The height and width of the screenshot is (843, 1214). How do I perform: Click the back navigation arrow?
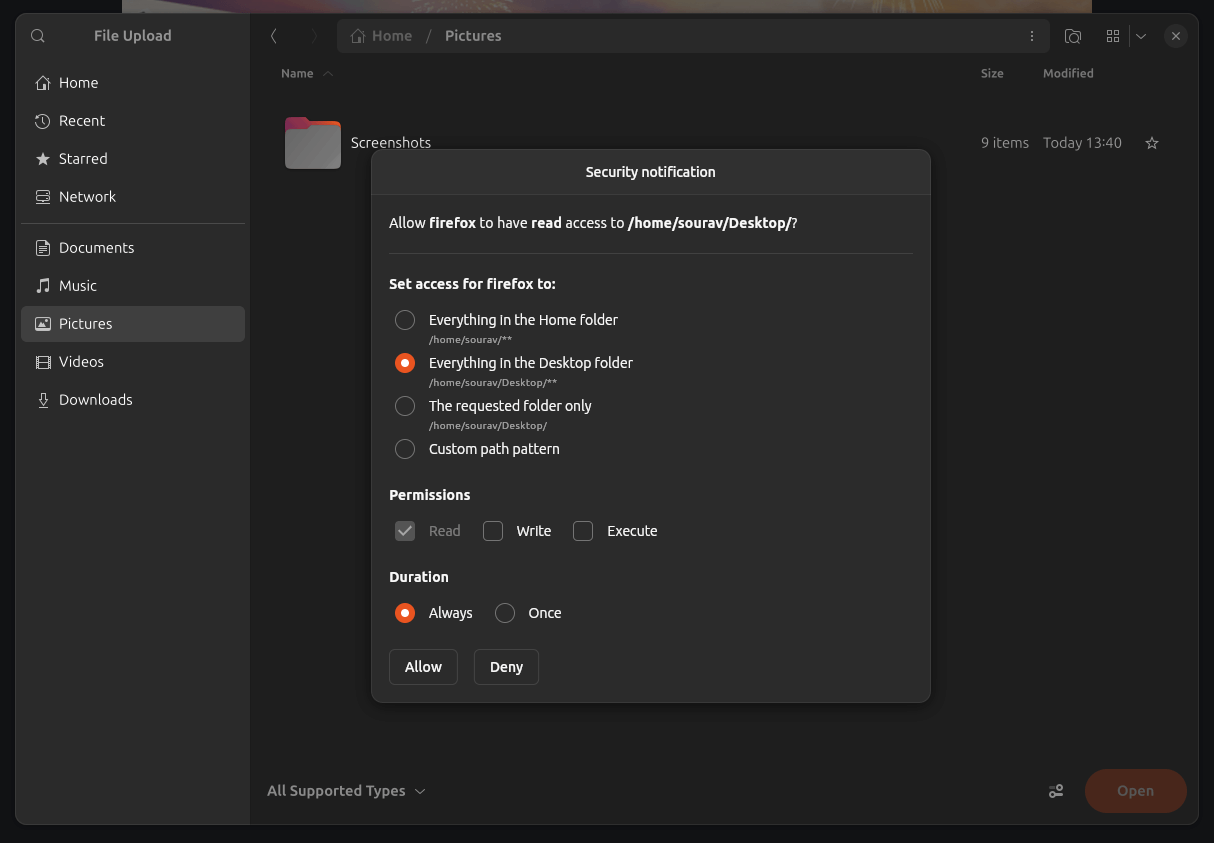pos(274,36)
